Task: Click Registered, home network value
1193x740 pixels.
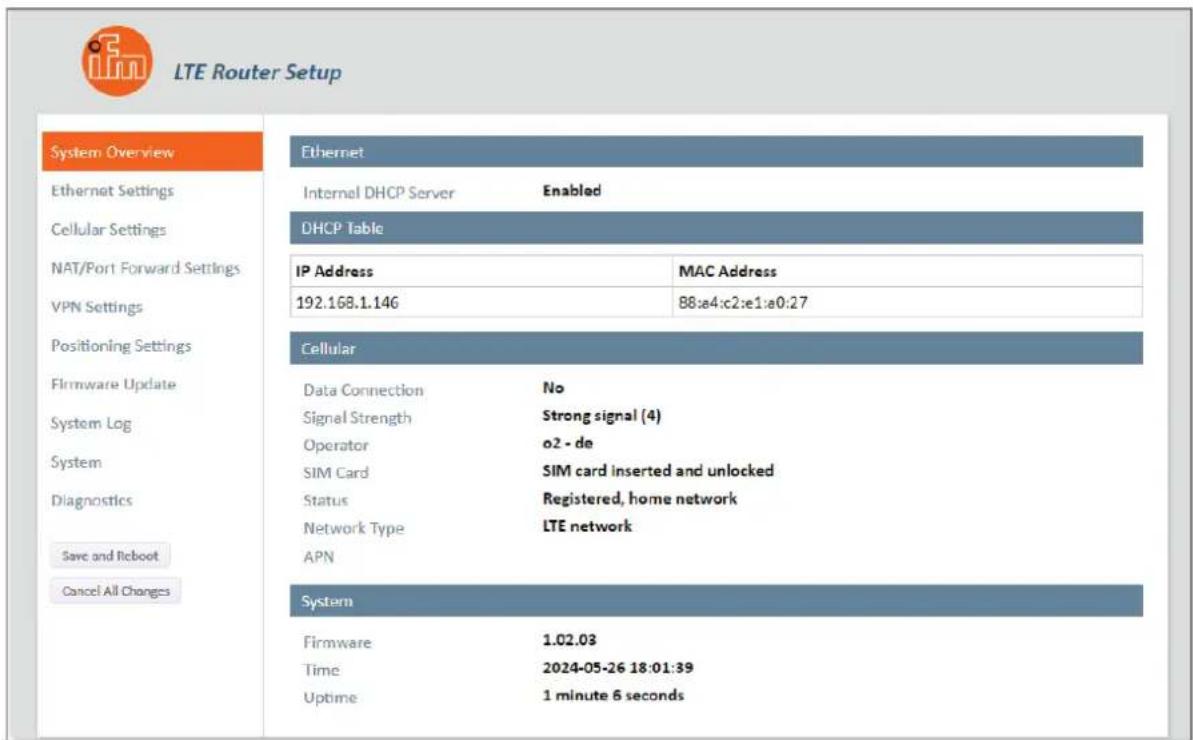Action: tap(640, 499)
